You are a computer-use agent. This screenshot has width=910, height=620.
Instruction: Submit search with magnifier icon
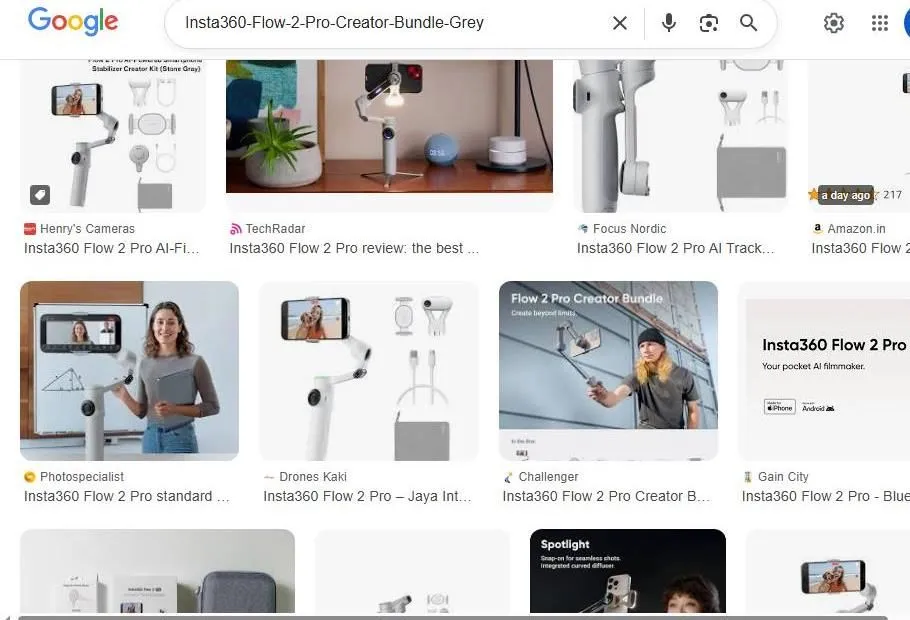749,23
